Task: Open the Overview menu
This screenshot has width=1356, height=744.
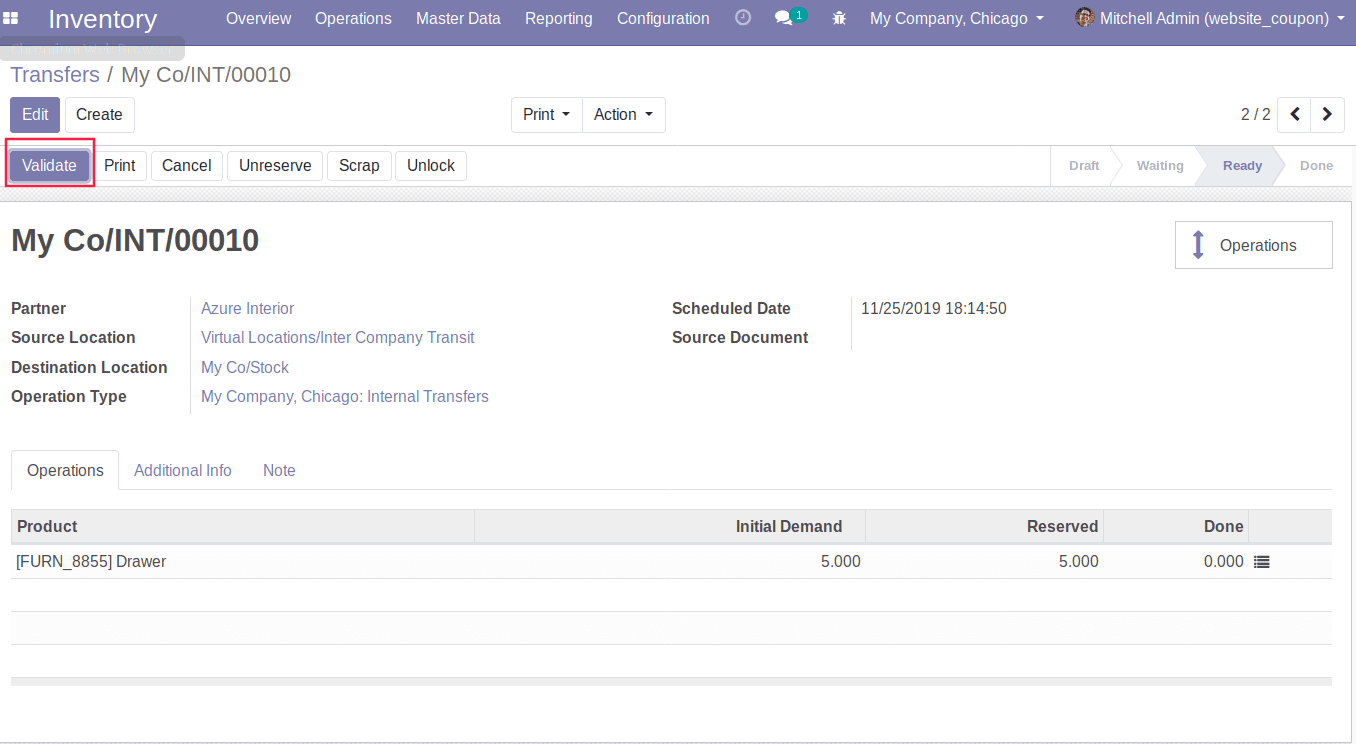Action: point(259,18)
